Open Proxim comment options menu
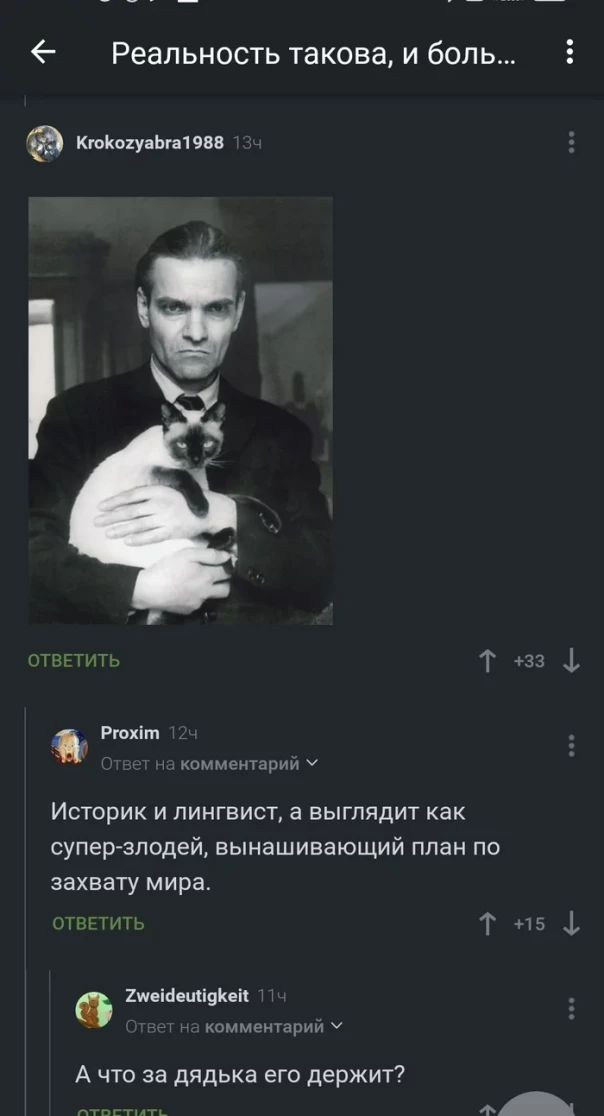The height and width of the screenshot is (1116, 604). pos(571,746)
